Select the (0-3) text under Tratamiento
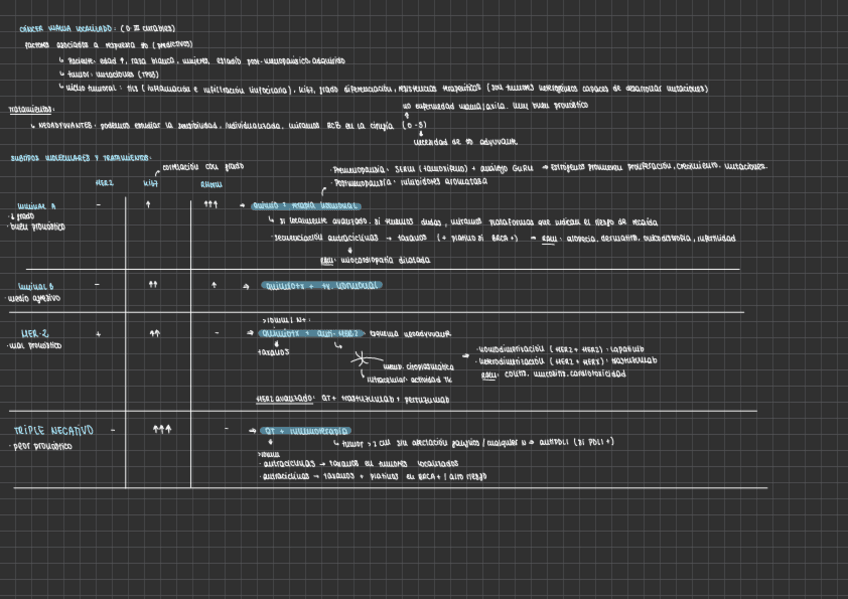Viewport: 848px width, 599px height. pyautogui.click(x=413, y=126)
